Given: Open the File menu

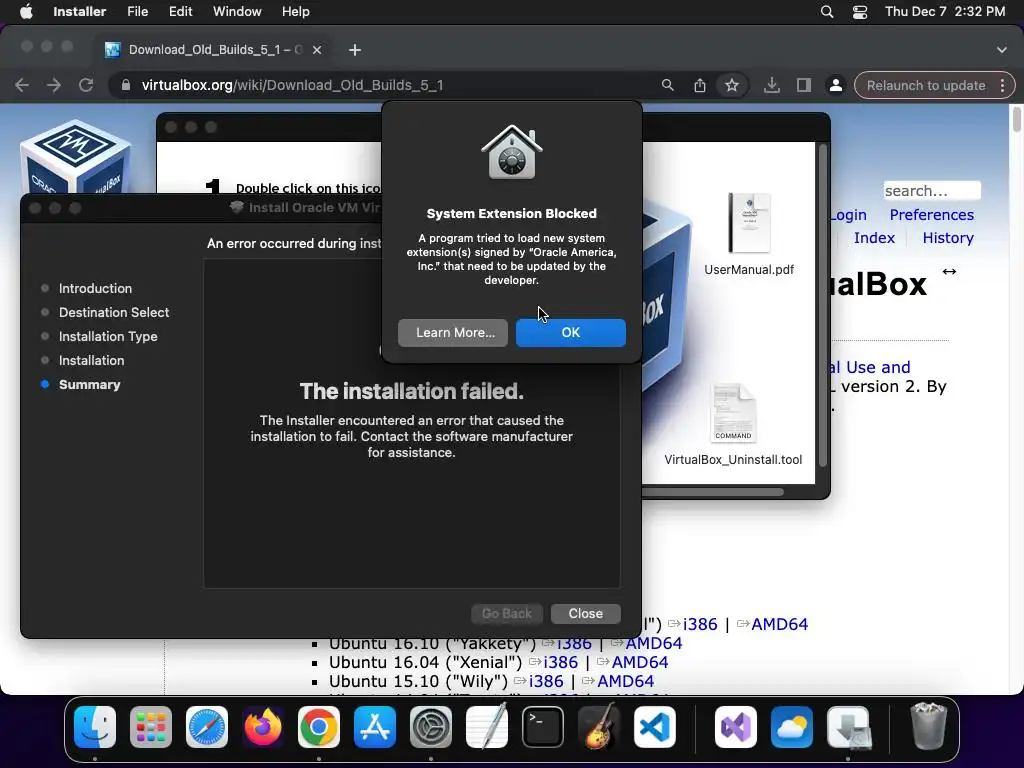Looking at the screenshot, I should tap(137, 12).
